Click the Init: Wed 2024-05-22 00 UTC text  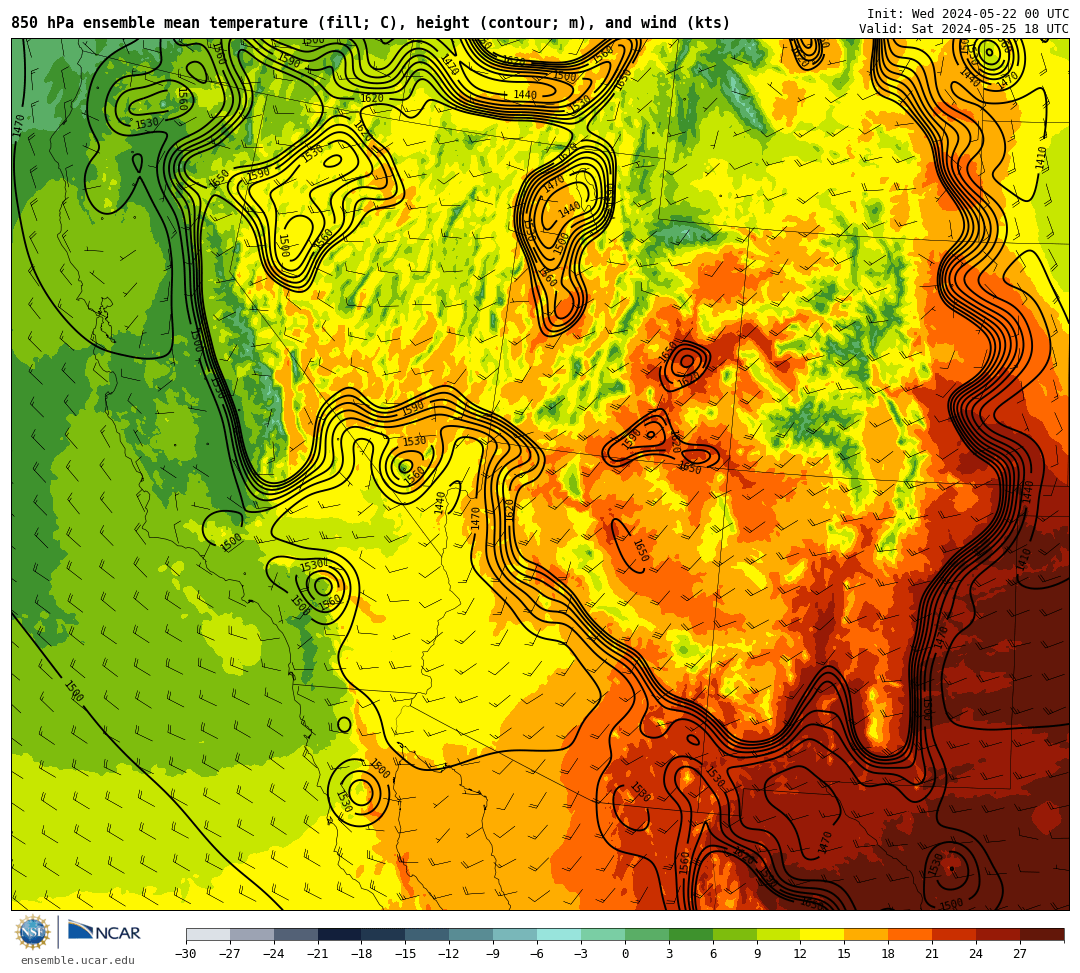point(968,14)
